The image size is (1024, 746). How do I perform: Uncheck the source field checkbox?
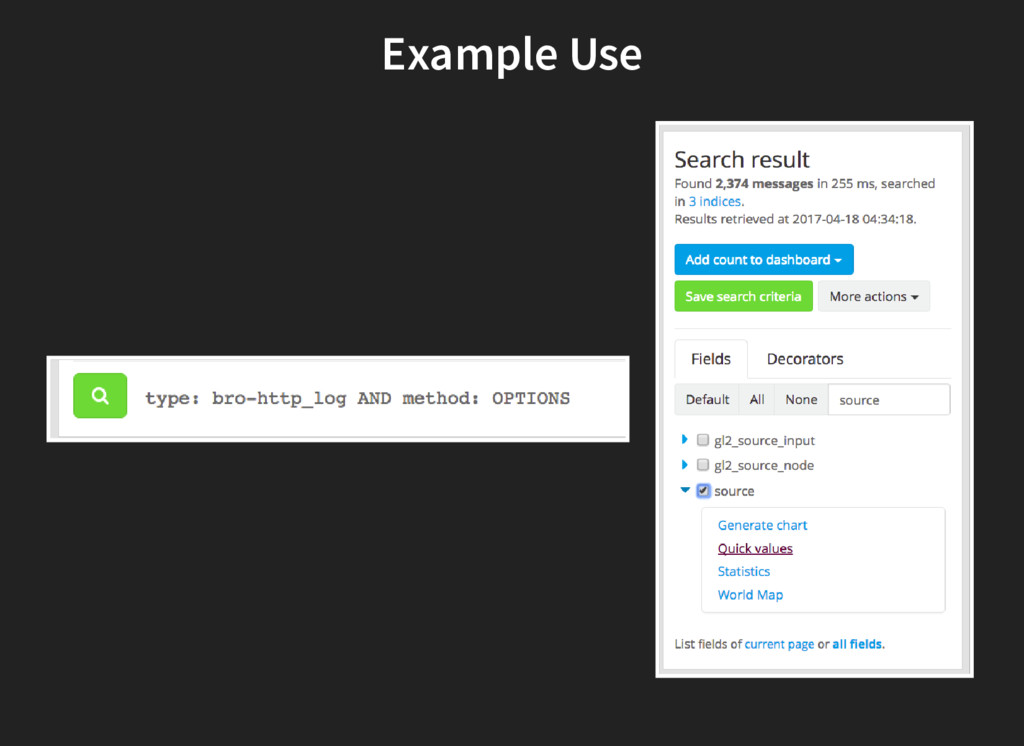(x=703, y=491)
